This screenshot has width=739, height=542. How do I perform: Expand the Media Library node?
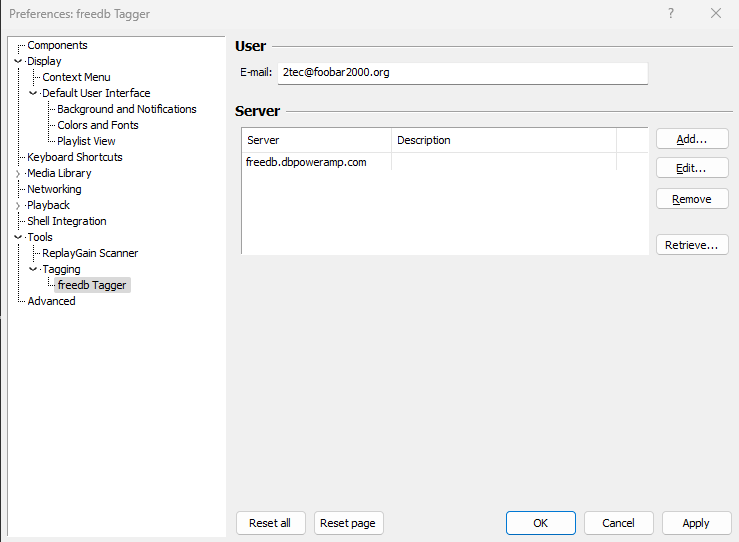18,174
